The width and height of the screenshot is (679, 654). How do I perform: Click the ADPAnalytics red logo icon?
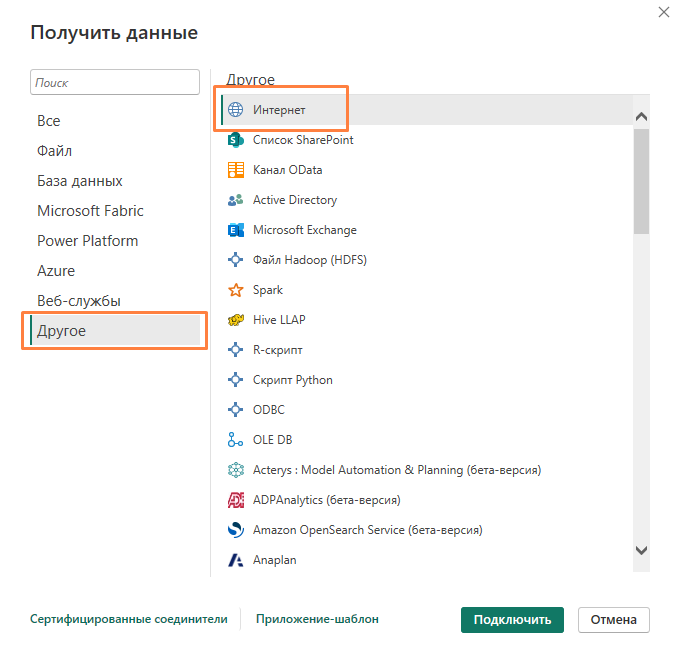[x=236, y=500]
